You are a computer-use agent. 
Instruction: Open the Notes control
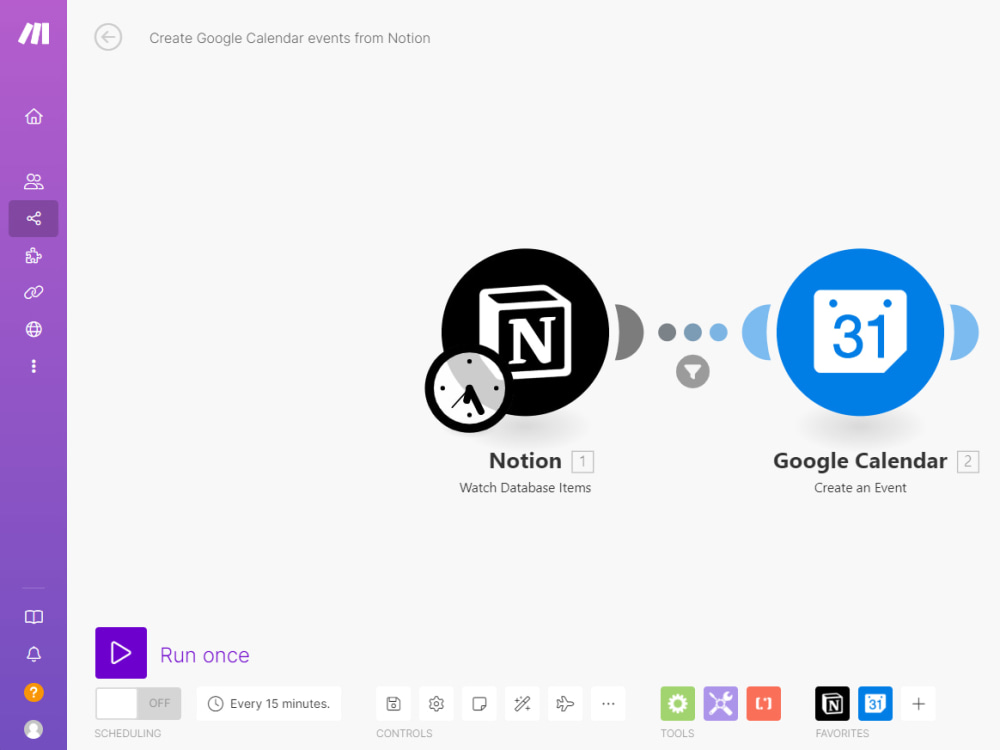479,703
